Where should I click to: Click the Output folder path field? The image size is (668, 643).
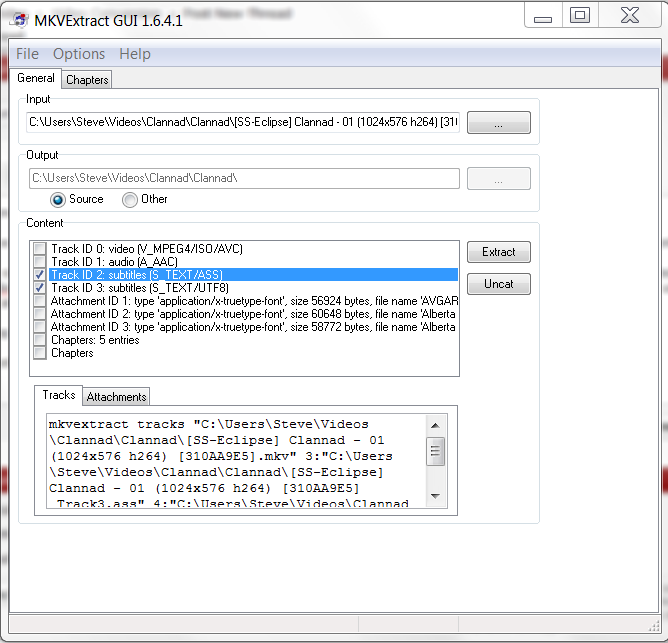[x=244, y=178]
